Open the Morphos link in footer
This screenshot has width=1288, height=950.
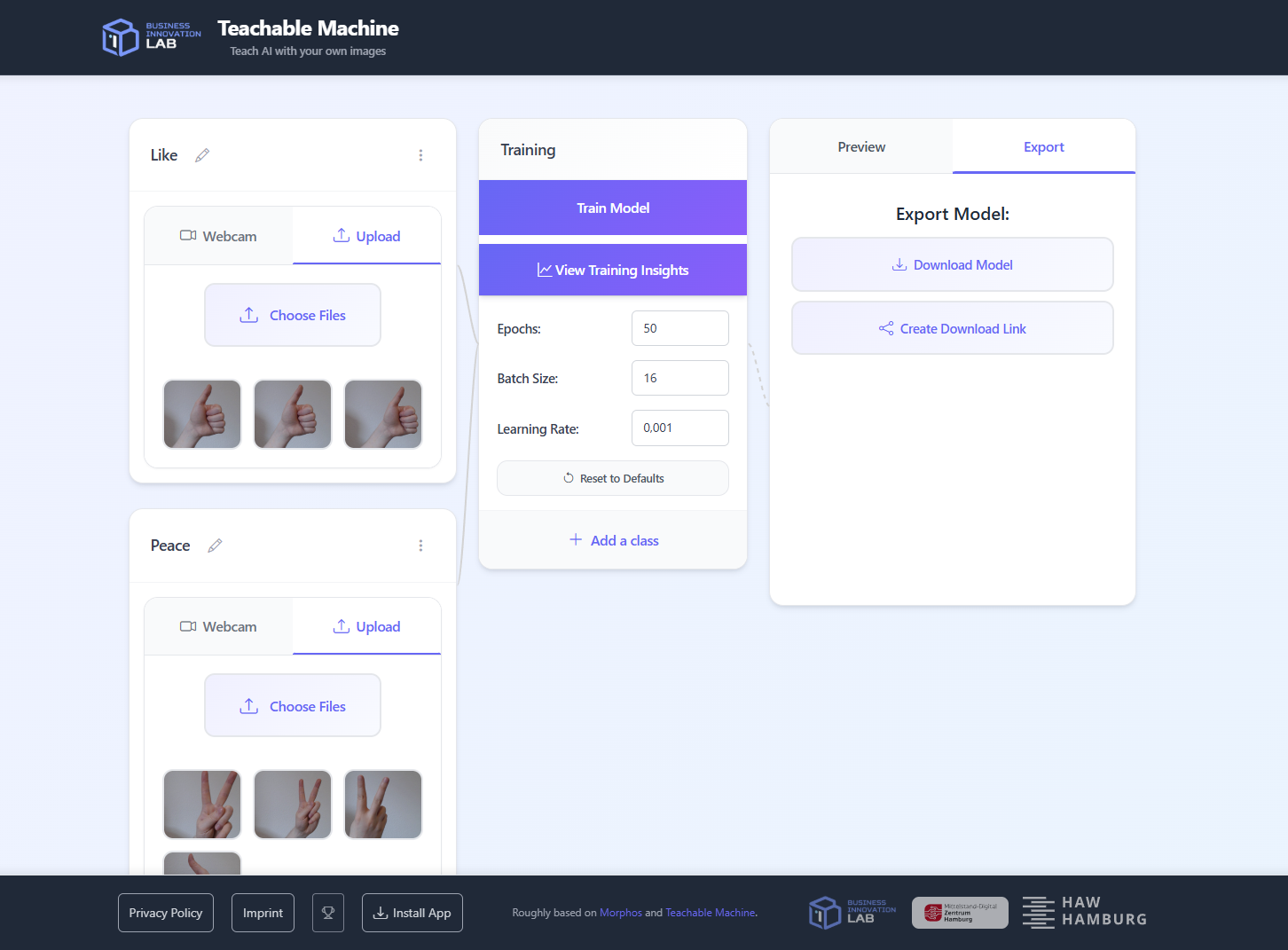click(620, 913)
